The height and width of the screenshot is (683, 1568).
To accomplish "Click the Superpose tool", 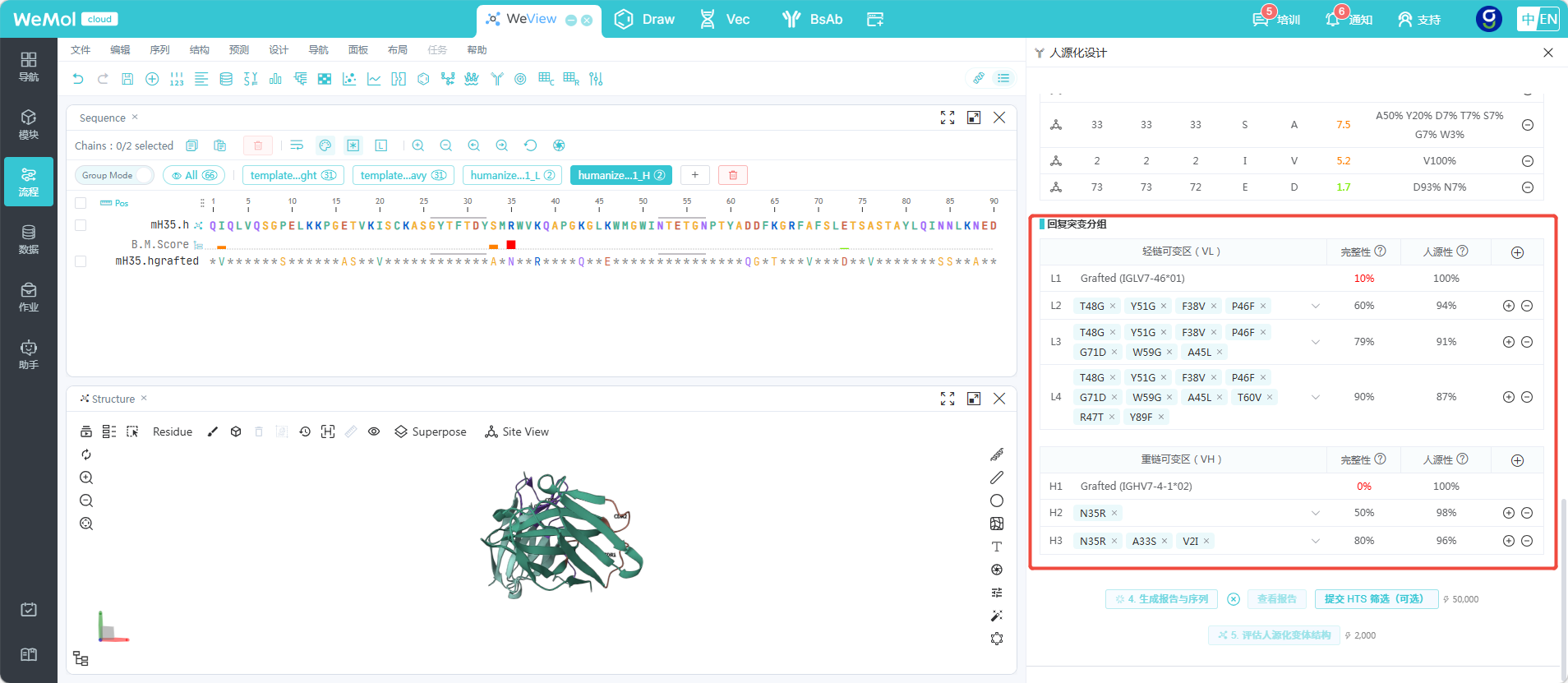I will point(431,431).
